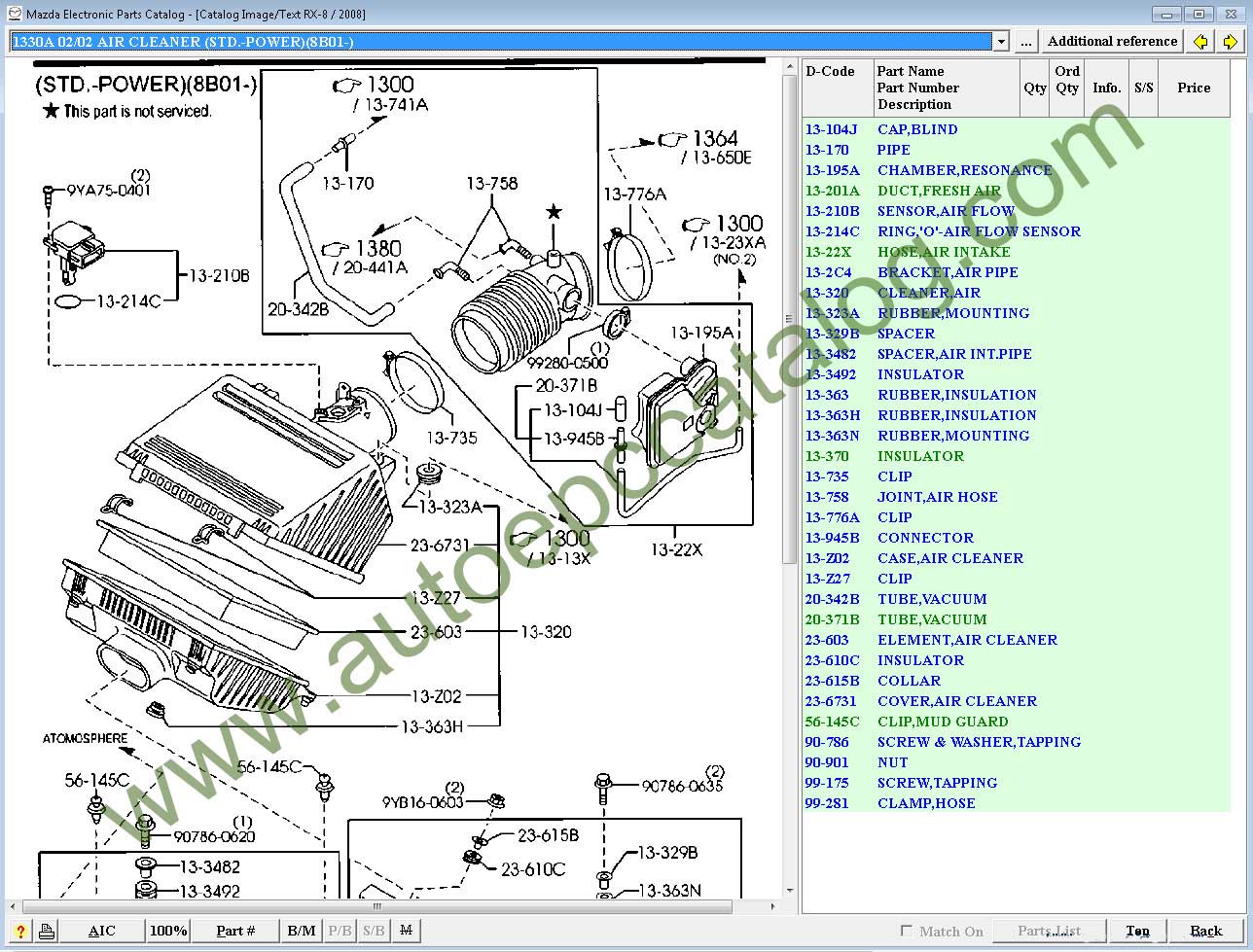Click the Mazda app icon in title bar
The image size is (1253, 952).
[x=14, y=14]
